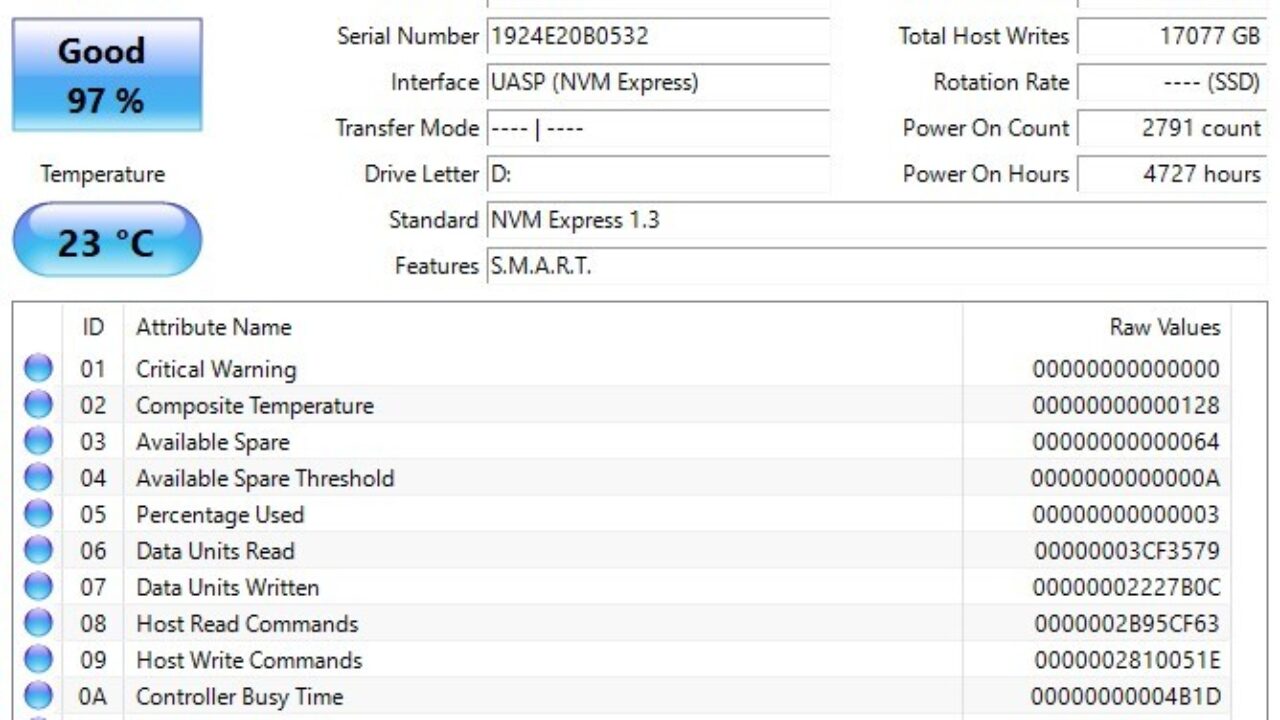Click the blue dot beside Critical Warning

38,369
